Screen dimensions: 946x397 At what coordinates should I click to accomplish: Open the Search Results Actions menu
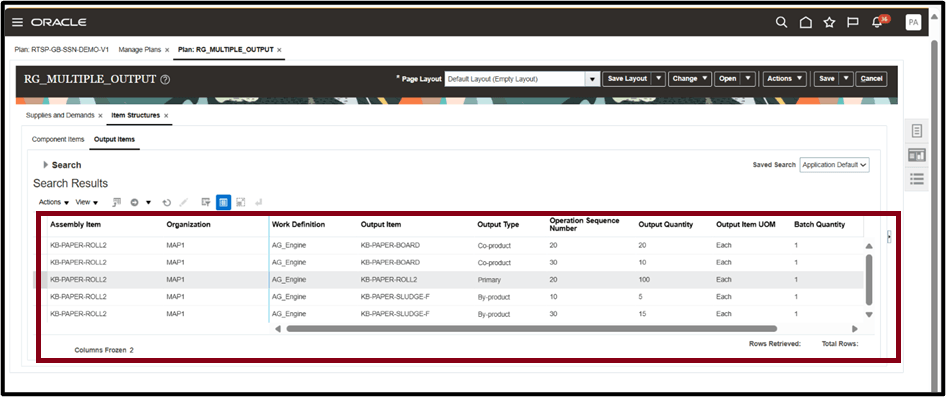(x=54, y=203)
